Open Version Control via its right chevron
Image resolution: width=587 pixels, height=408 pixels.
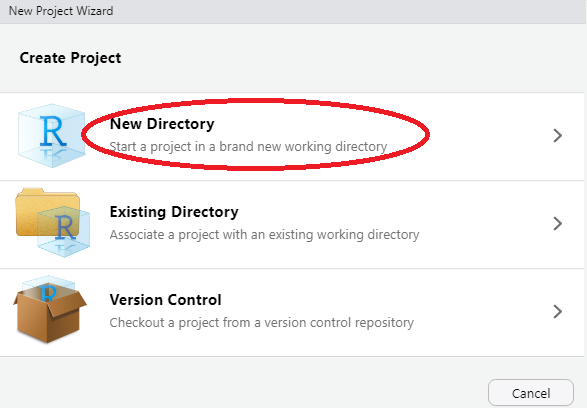[557, 311]
